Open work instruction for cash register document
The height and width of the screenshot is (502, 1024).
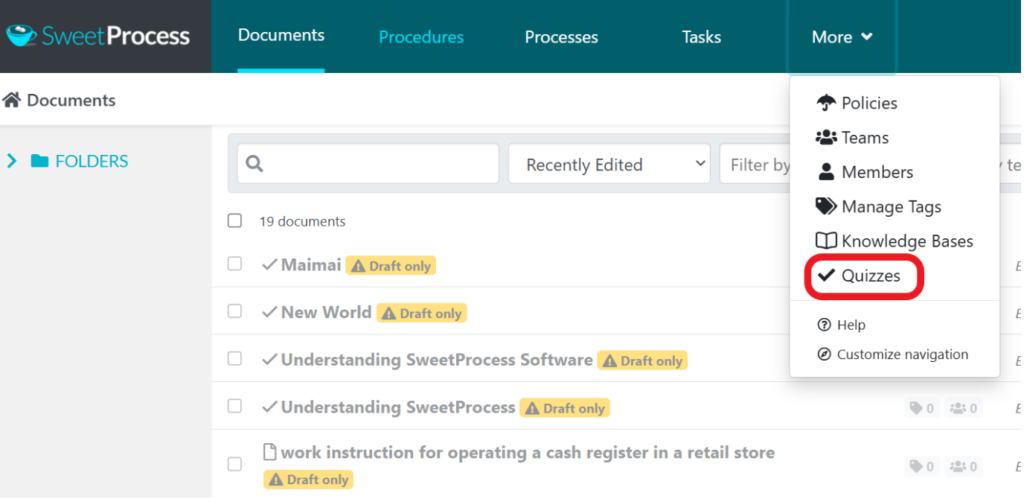click(x=528, y=452)
